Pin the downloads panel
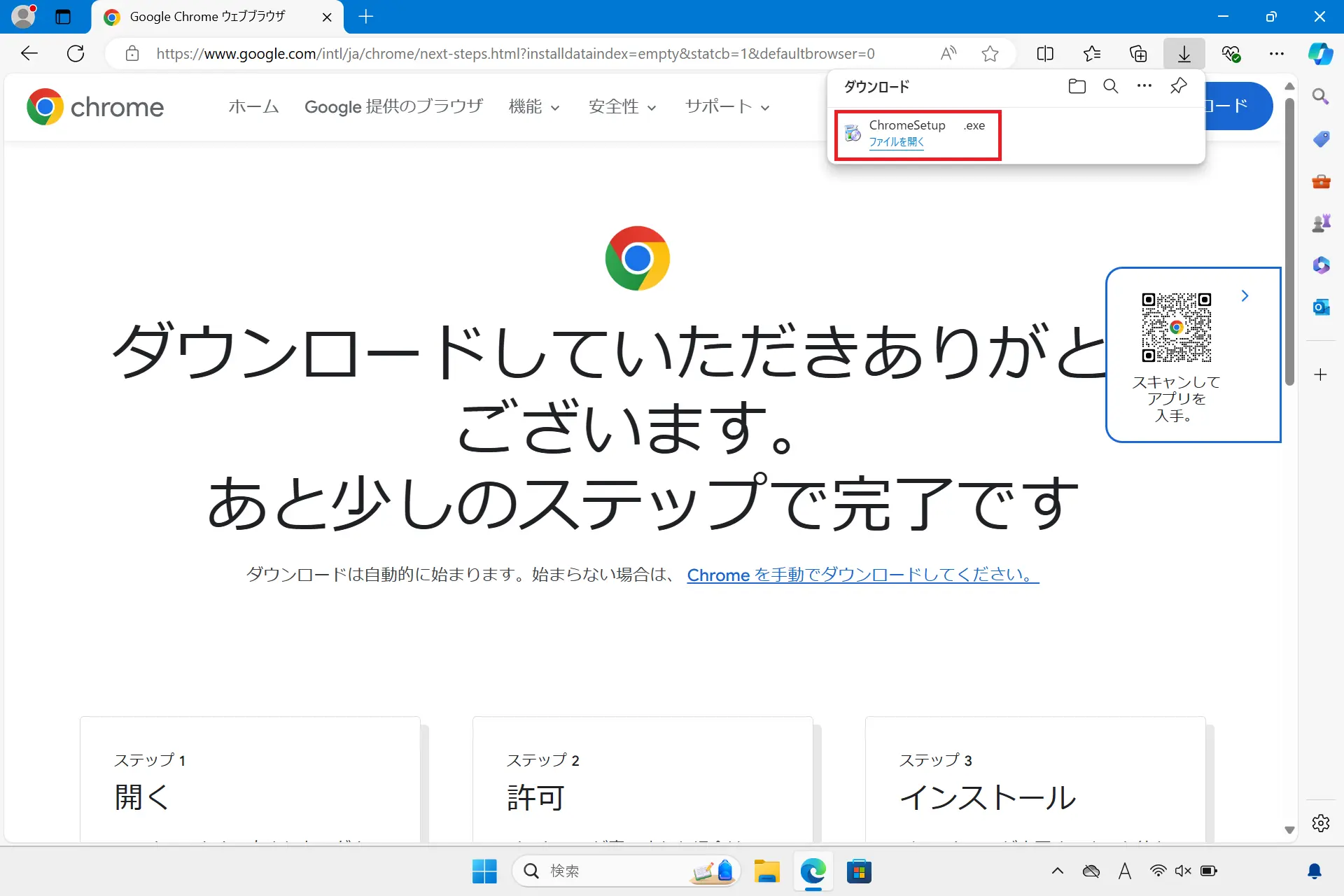The width and height of the screenshot is (1344, 896). 1178,86
